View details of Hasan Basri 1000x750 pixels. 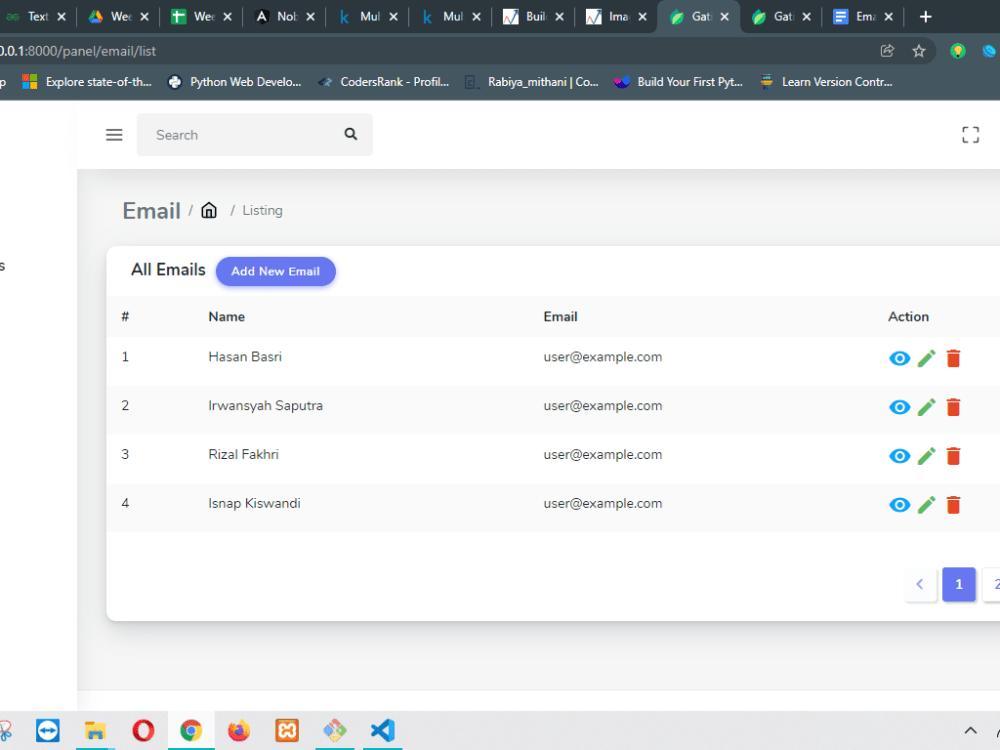(899, 358)
